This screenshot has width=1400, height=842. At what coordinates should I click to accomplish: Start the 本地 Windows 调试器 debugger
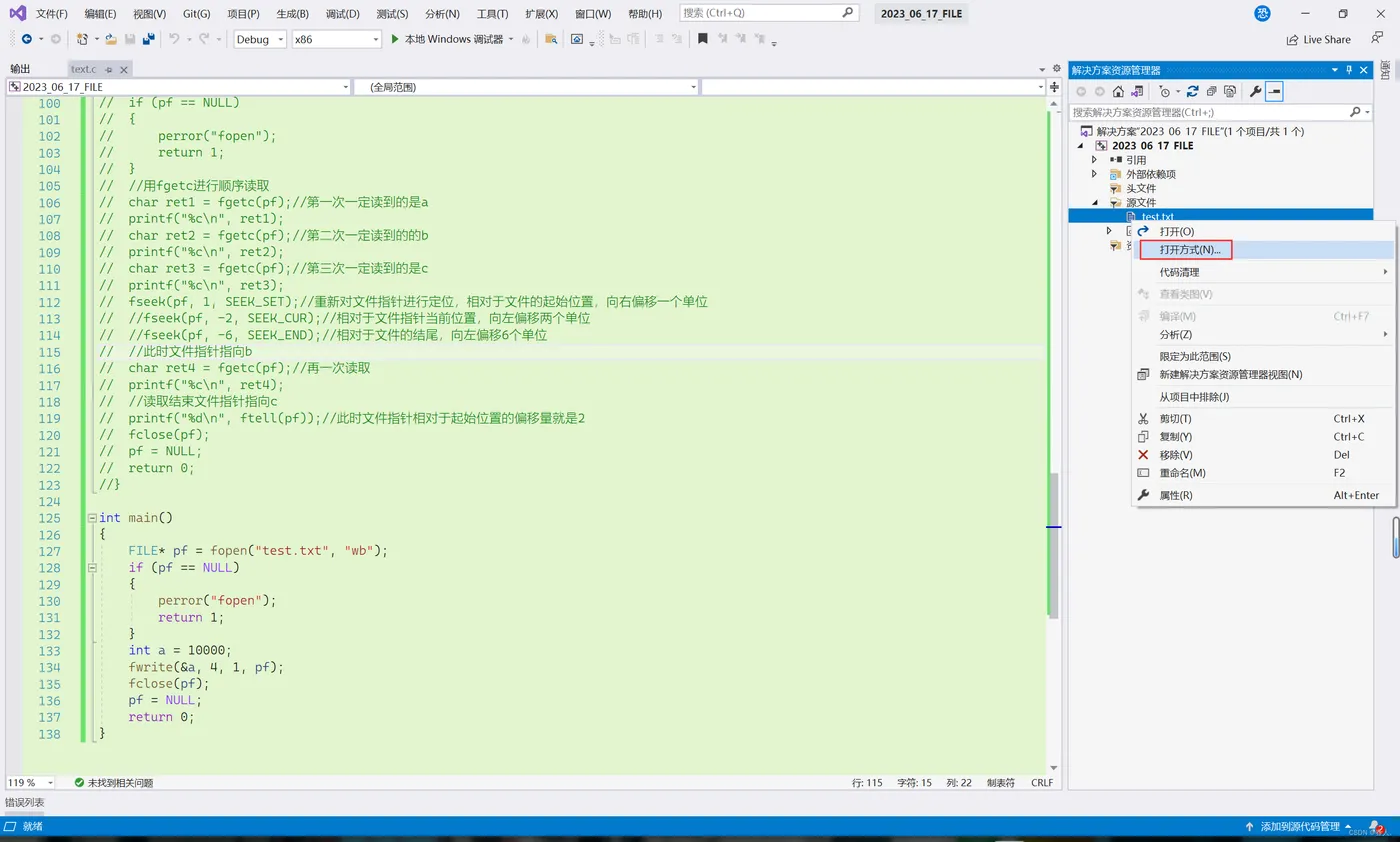(x=446, y=39)
